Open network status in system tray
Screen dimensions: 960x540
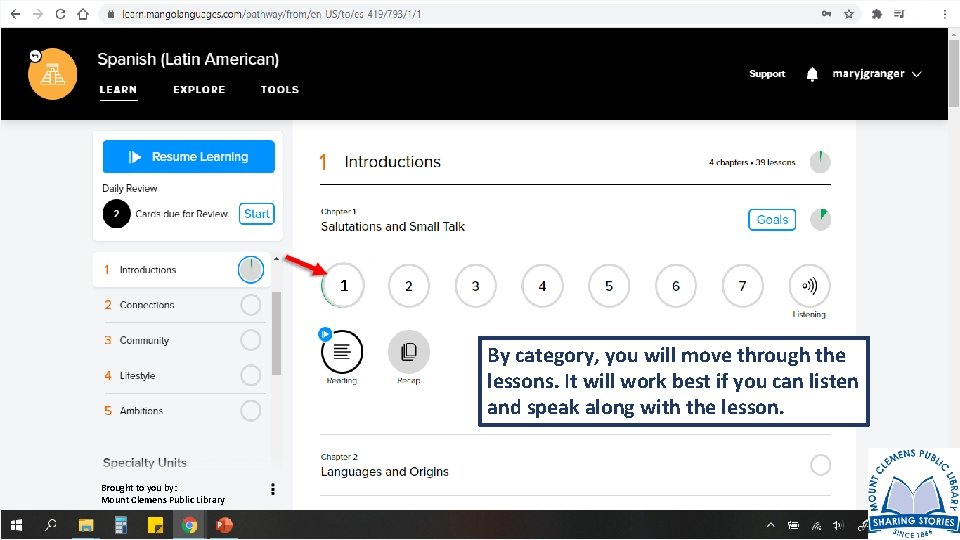click(816, 525)
